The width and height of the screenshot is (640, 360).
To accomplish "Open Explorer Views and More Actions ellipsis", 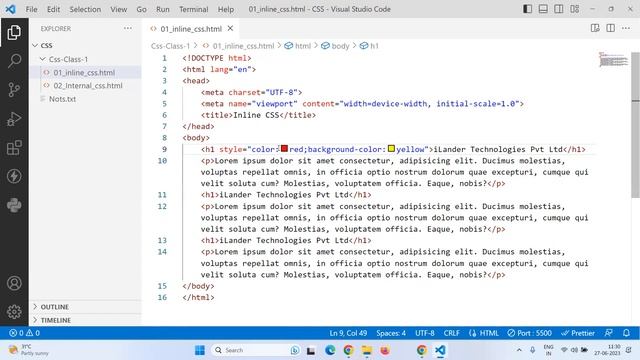I will tap(128, 28).
